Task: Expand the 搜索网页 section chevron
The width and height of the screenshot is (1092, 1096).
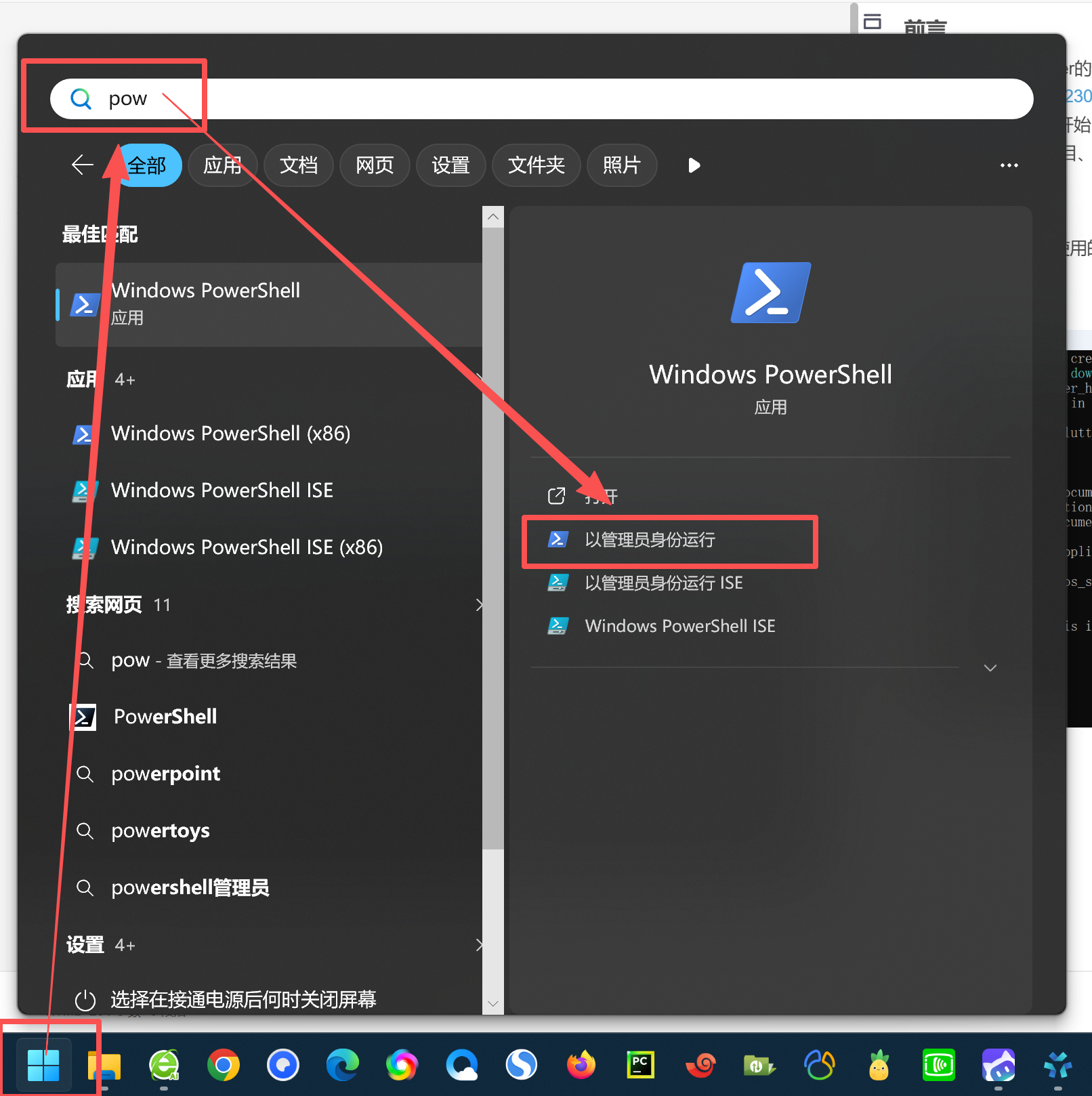Action: click(x=479, y=605)
